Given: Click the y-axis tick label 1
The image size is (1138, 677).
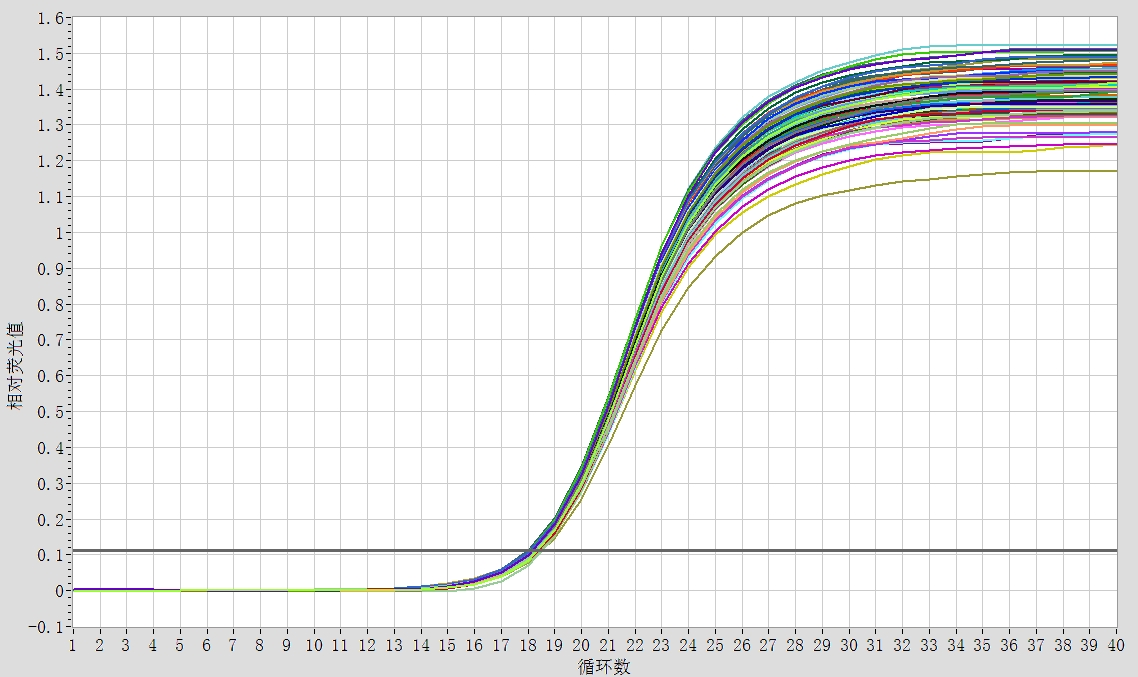Looking at the screenshot, I should coord(58,233).
